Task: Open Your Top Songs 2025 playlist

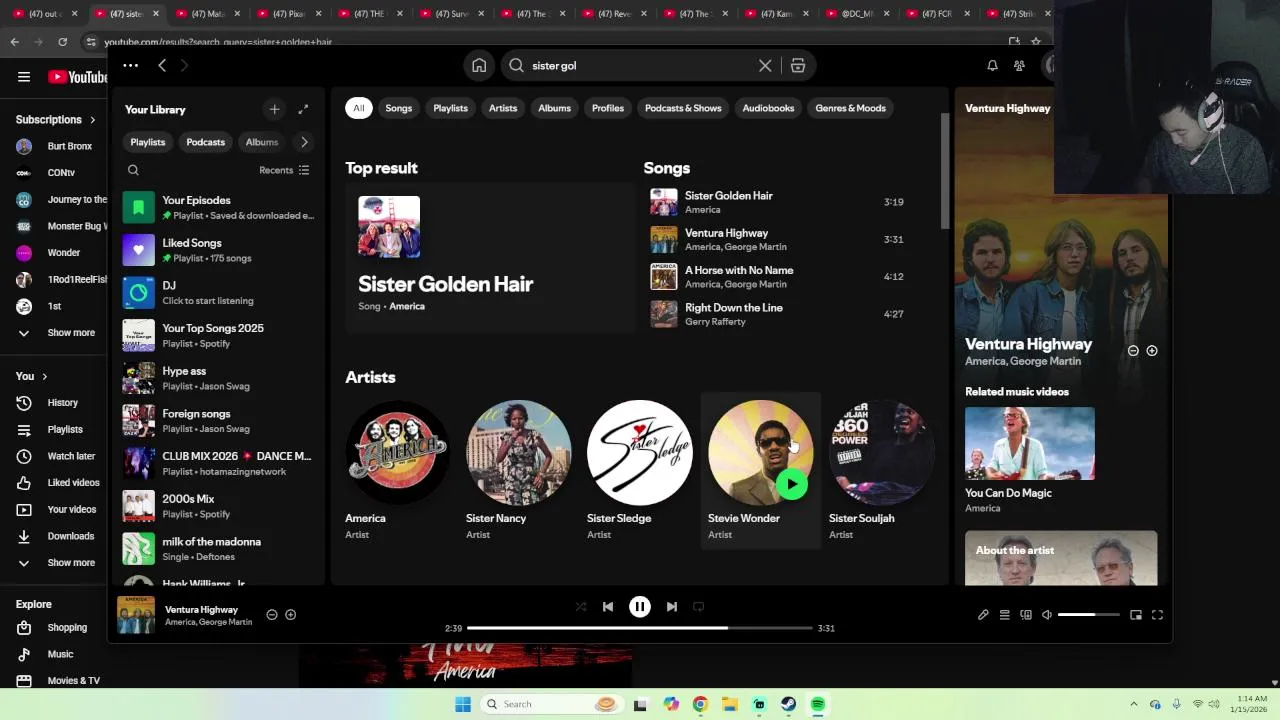Action: (220, 335)
